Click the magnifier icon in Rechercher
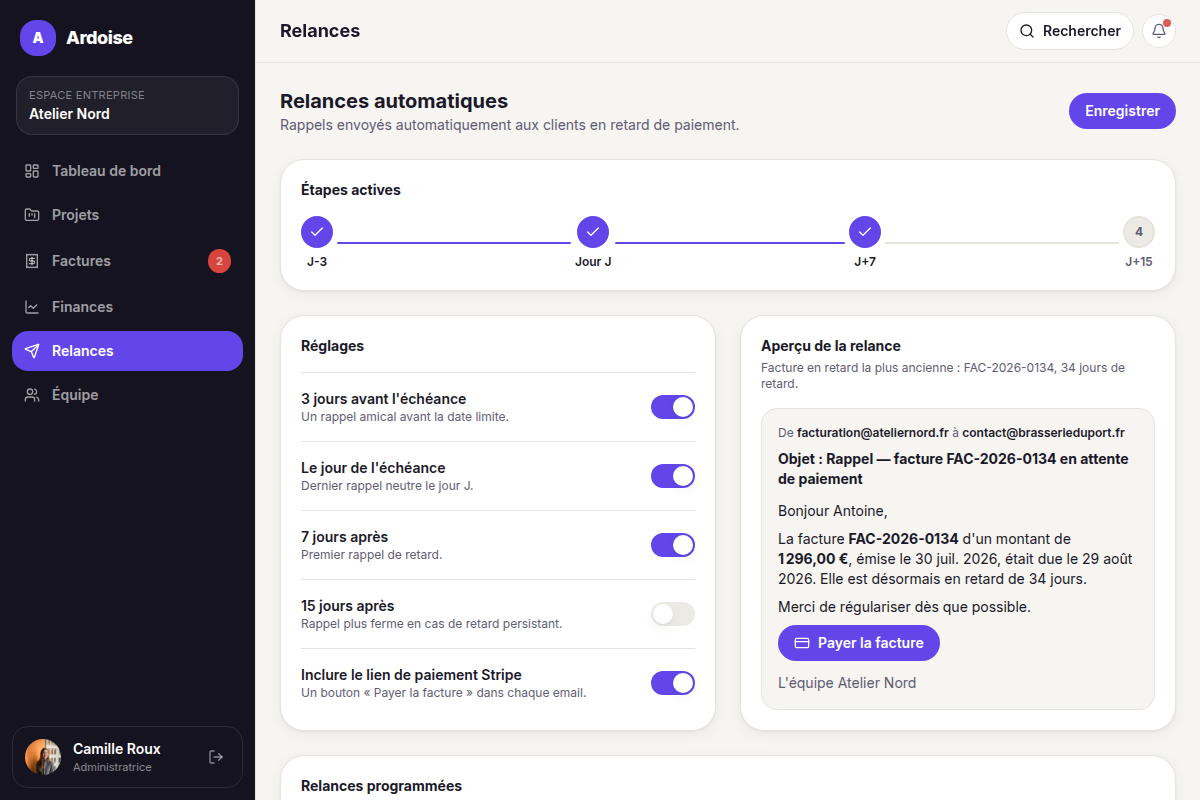 point(1026,31)
